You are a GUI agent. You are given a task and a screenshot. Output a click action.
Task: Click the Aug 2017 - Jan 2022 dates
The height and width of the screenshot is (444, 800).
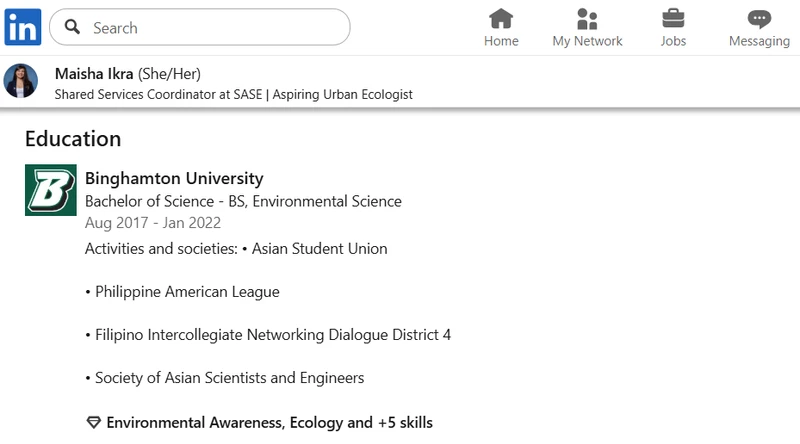[x=153, y=223]
